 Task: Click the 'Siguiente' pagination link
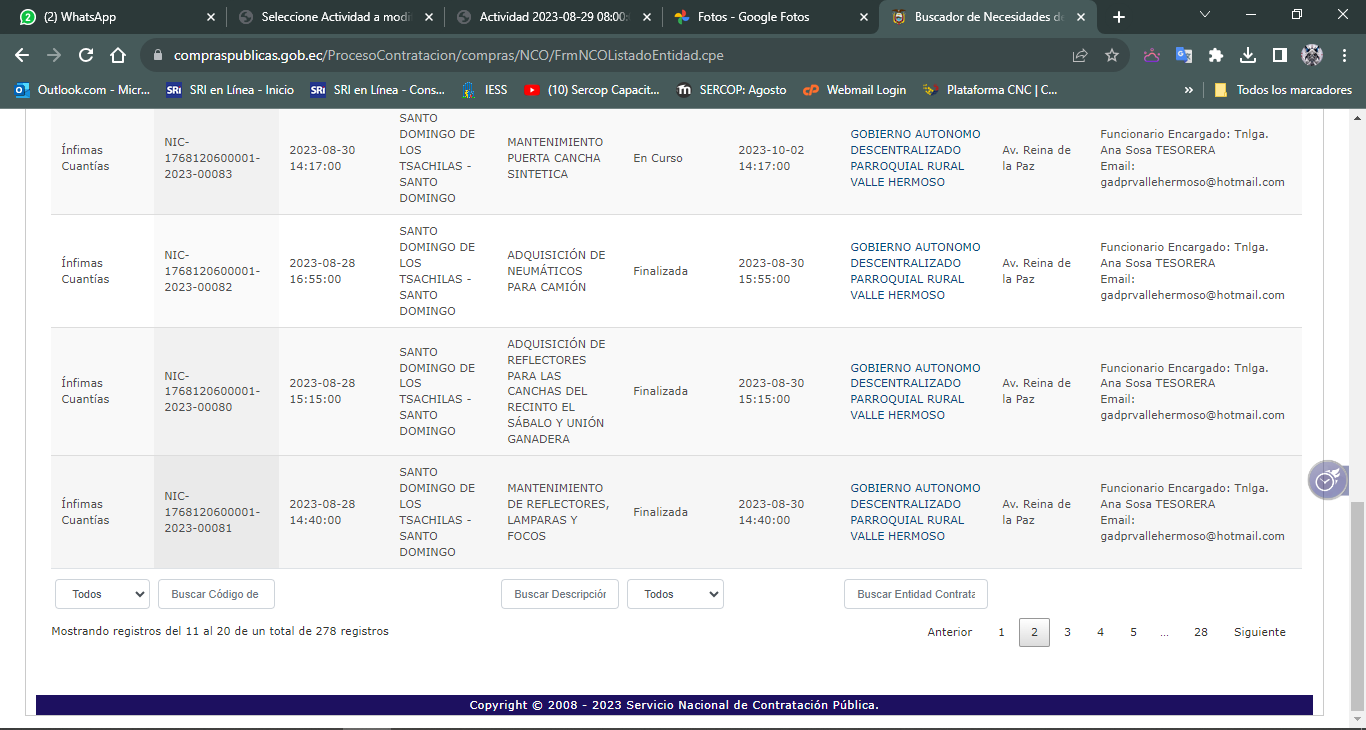point(1259,632)
